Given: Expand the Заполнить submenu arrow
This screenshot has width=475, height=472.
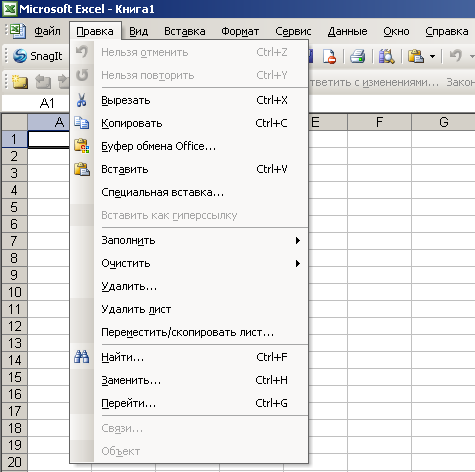Looking at the screenshot, I should pos(298,240).
